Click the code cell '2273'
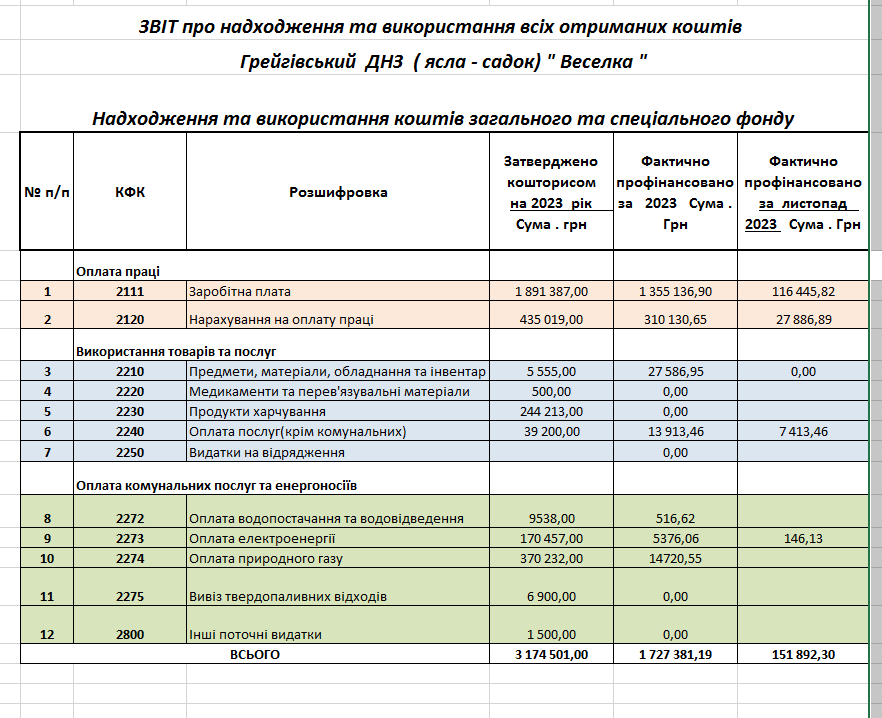 point(130,538)
